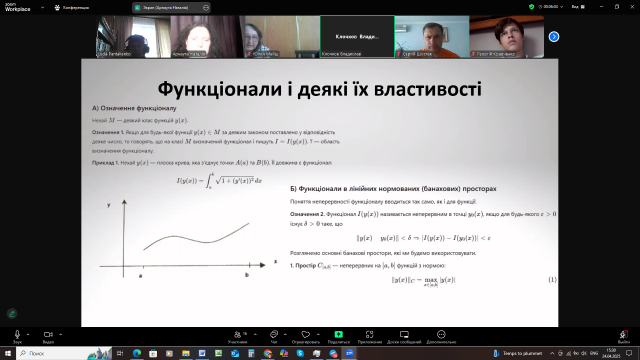
Task: Open the Participants panel
Action: [238, 336]
